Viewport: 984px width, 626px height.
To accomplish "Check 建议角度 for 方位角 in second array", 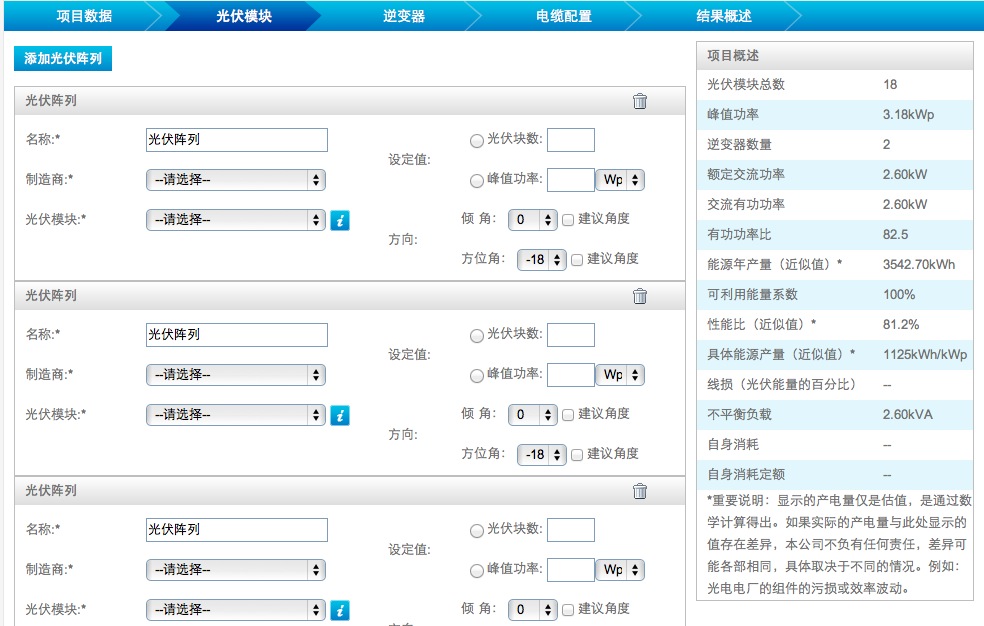I will [x=577, y=455].
